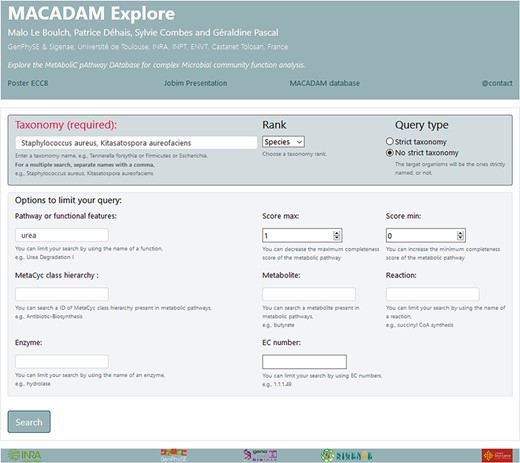Click the @contact link
Viewport: 520px width, 463px height.
[x=497, y=83]
